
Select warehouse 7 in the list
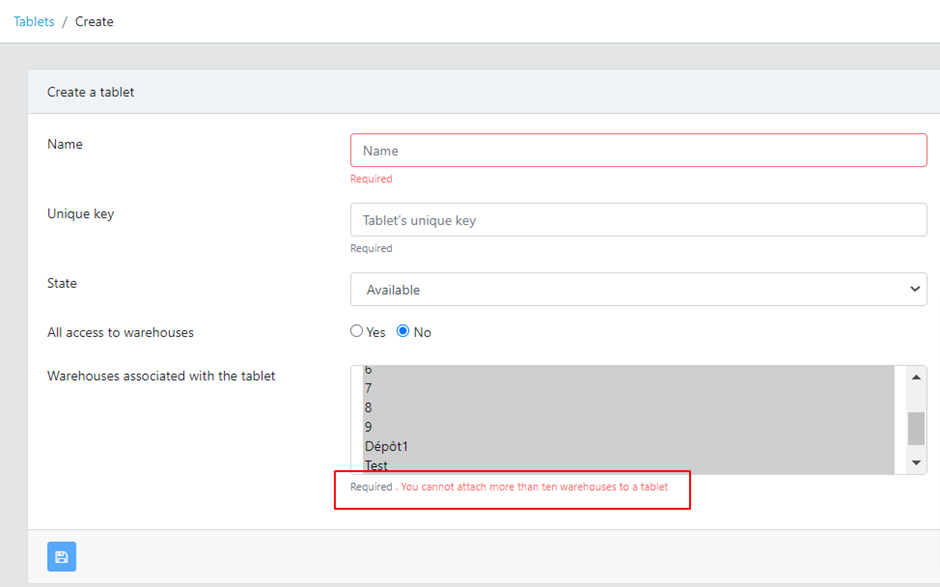[x=368, y=388]
